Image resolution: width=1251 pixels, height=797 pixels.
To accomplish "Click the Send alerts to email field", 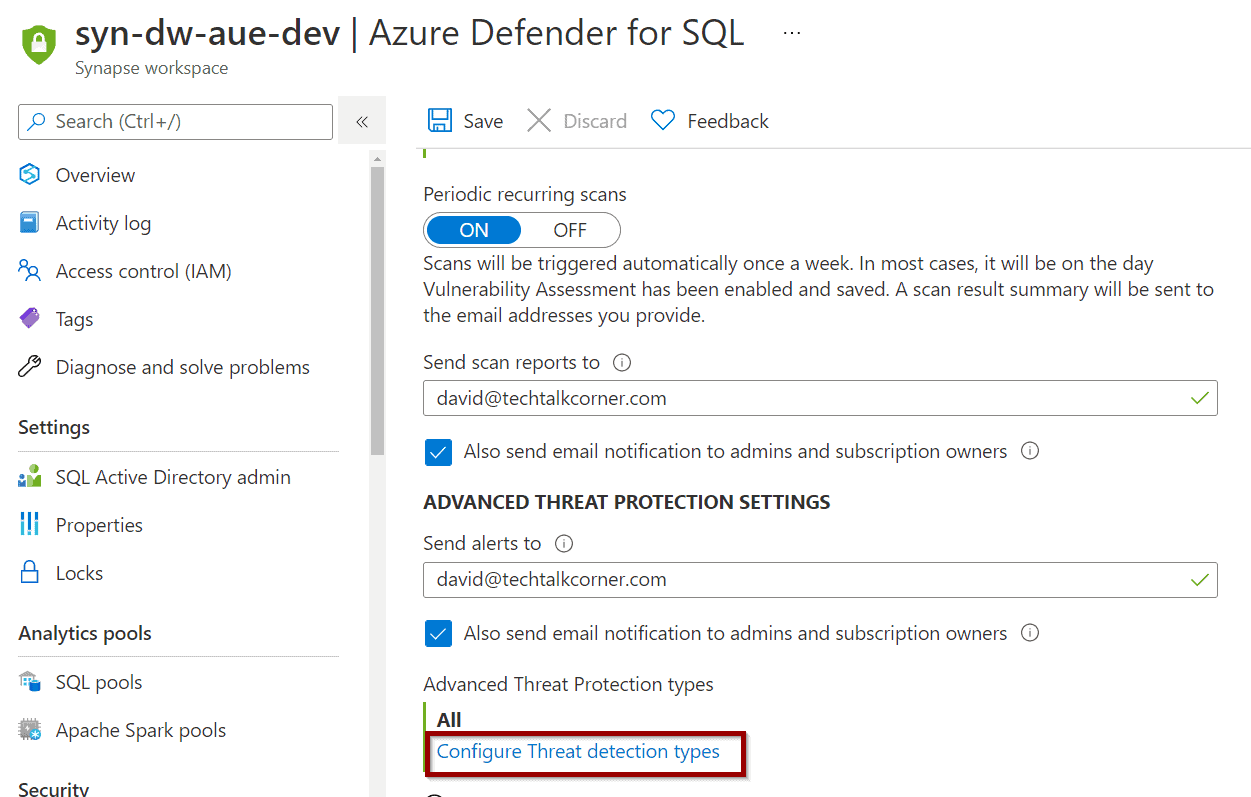I will tap(820, 579).
